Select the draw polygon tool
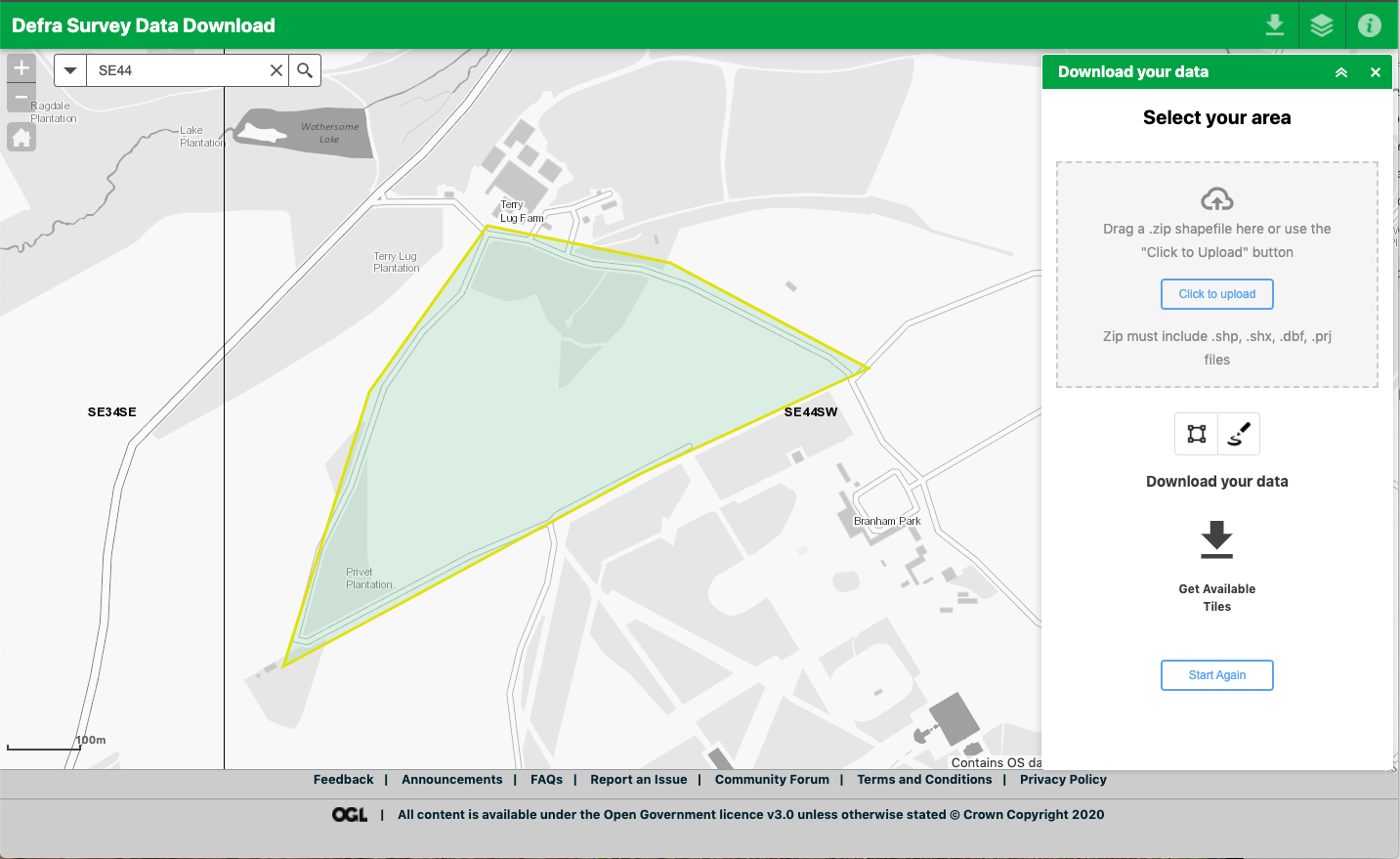Viewport: 1400px width, 859px height. pyautogui.click(x=1197, y=434)
